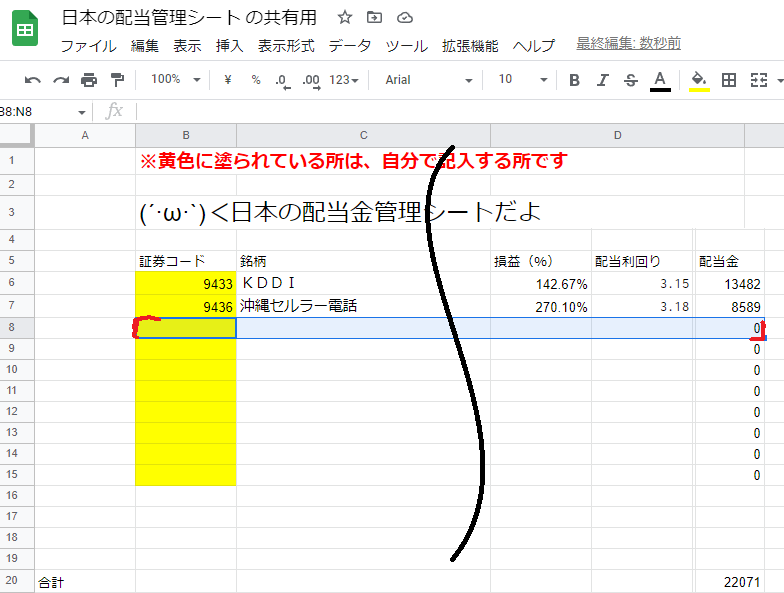
Task: Select the paint format roller
Action: [x=117, y=80]
